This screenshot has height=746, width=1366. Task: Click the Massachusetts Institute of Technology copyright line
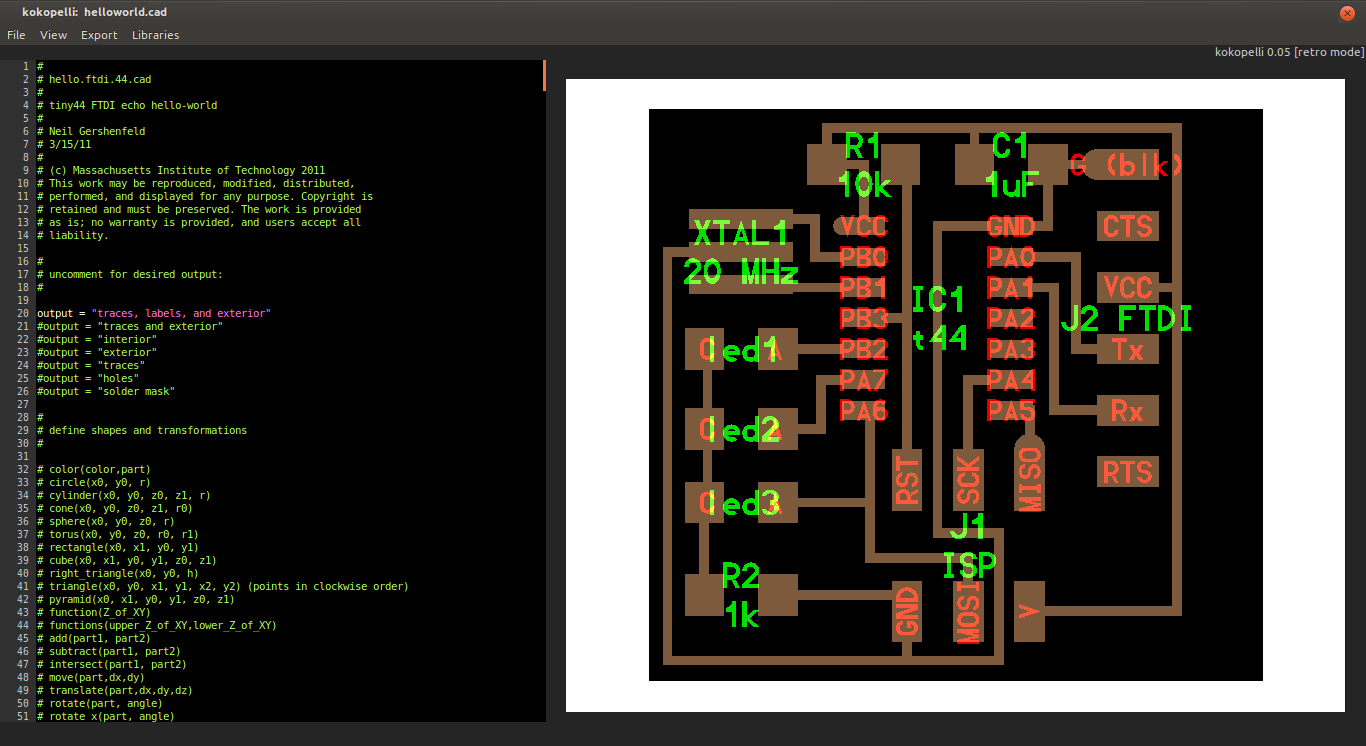pos(181,170)
